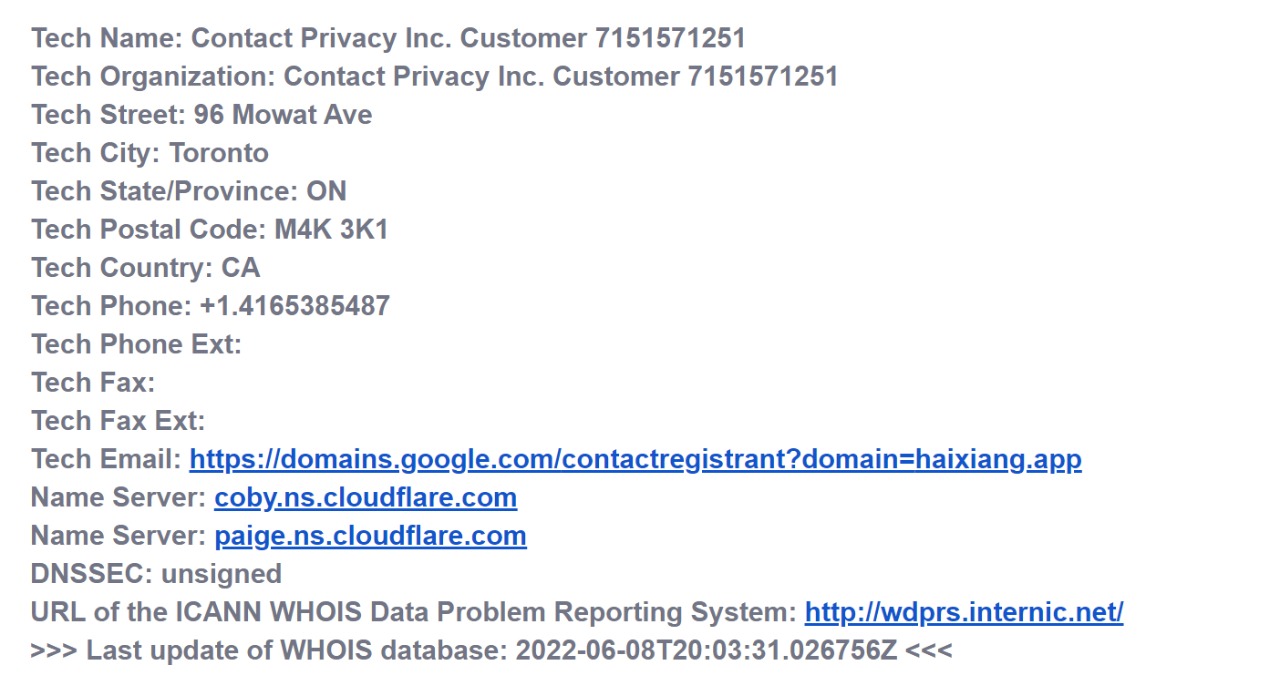
Task: Click the Tech Organization line text
Action: click(x=434, y=77)
